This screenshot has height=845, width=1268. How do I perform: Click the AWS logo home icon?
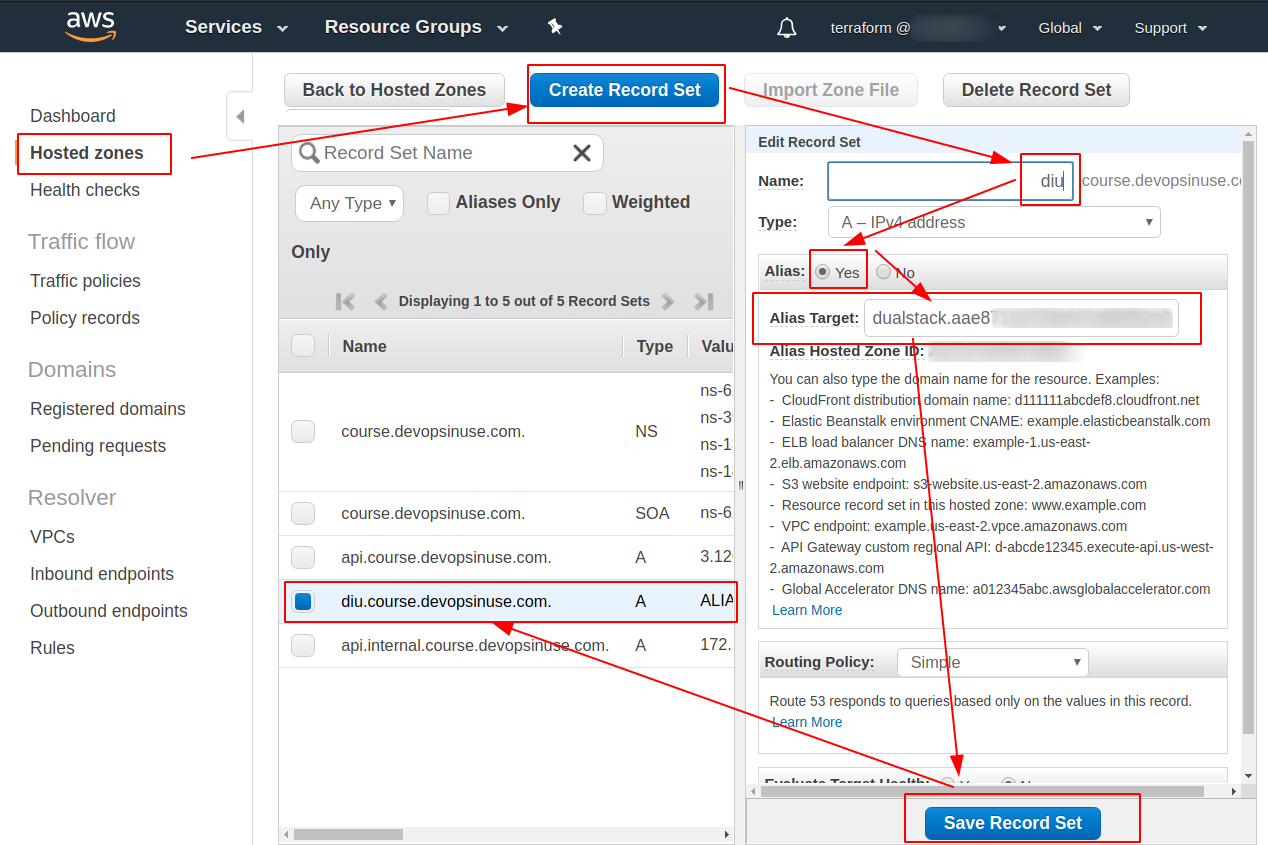point(90,27)
